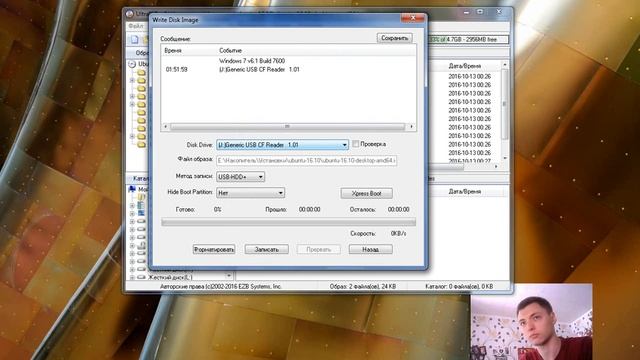Click the Готово 0% value
Image resolution: width=640 pixels, height=360 pixels.
pyautogui.click(x=218, y=209)
